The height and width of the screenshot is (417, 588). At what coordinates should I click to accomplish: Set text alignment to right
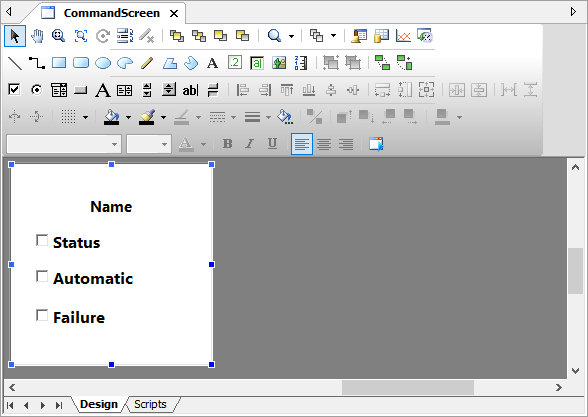tap(346, 144)
